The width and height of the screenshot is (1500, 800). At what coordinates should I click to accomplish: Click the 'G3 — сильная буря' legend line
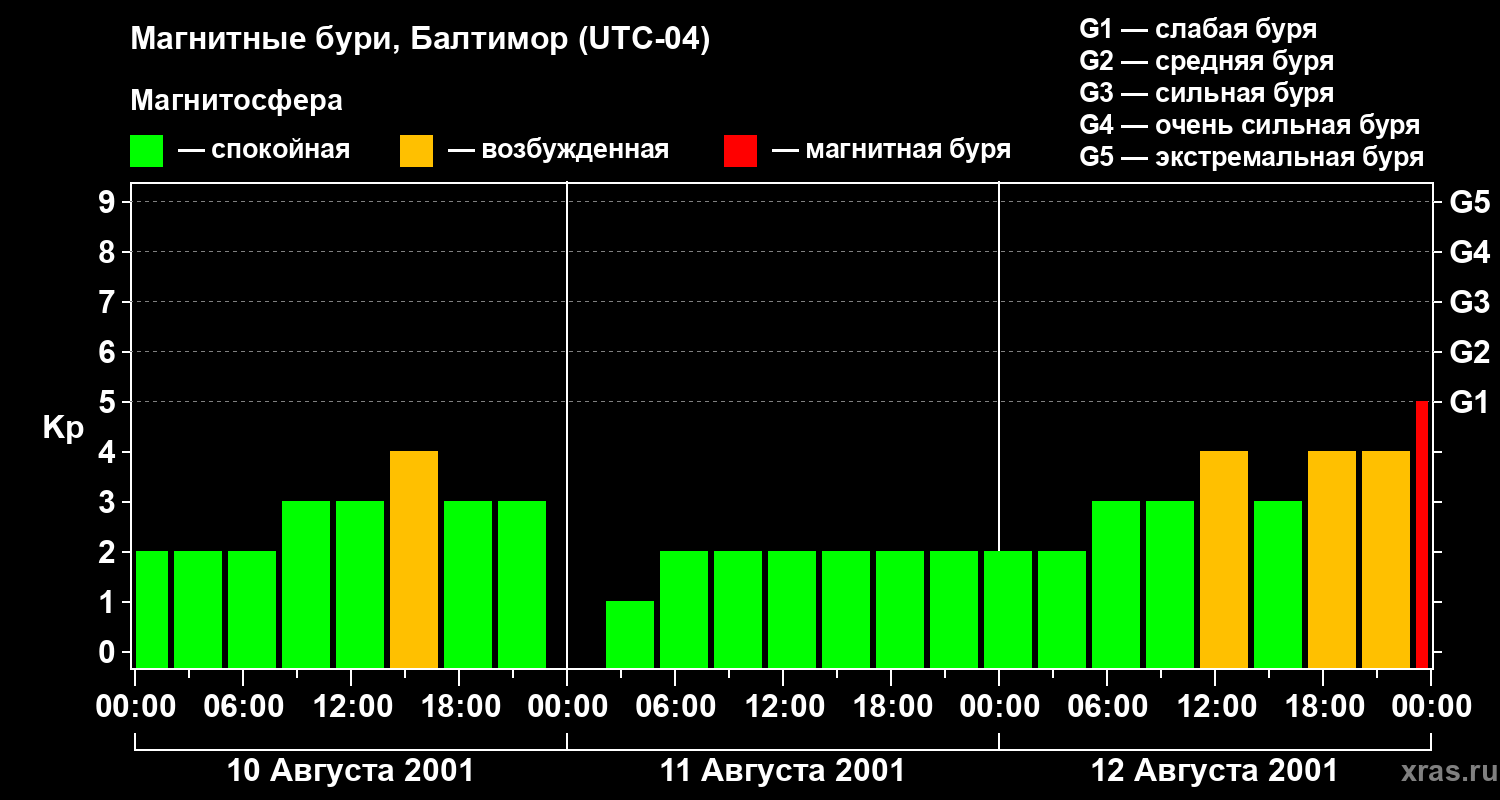(x=1206, y=93)
